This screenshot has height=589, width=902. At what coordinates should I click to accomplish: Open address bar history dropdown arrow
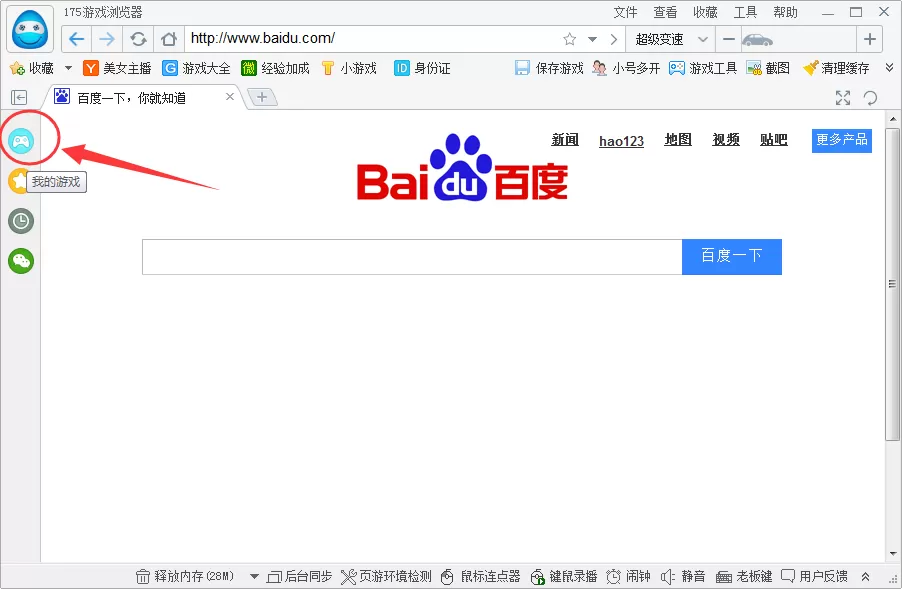click(x=592, y=40)
